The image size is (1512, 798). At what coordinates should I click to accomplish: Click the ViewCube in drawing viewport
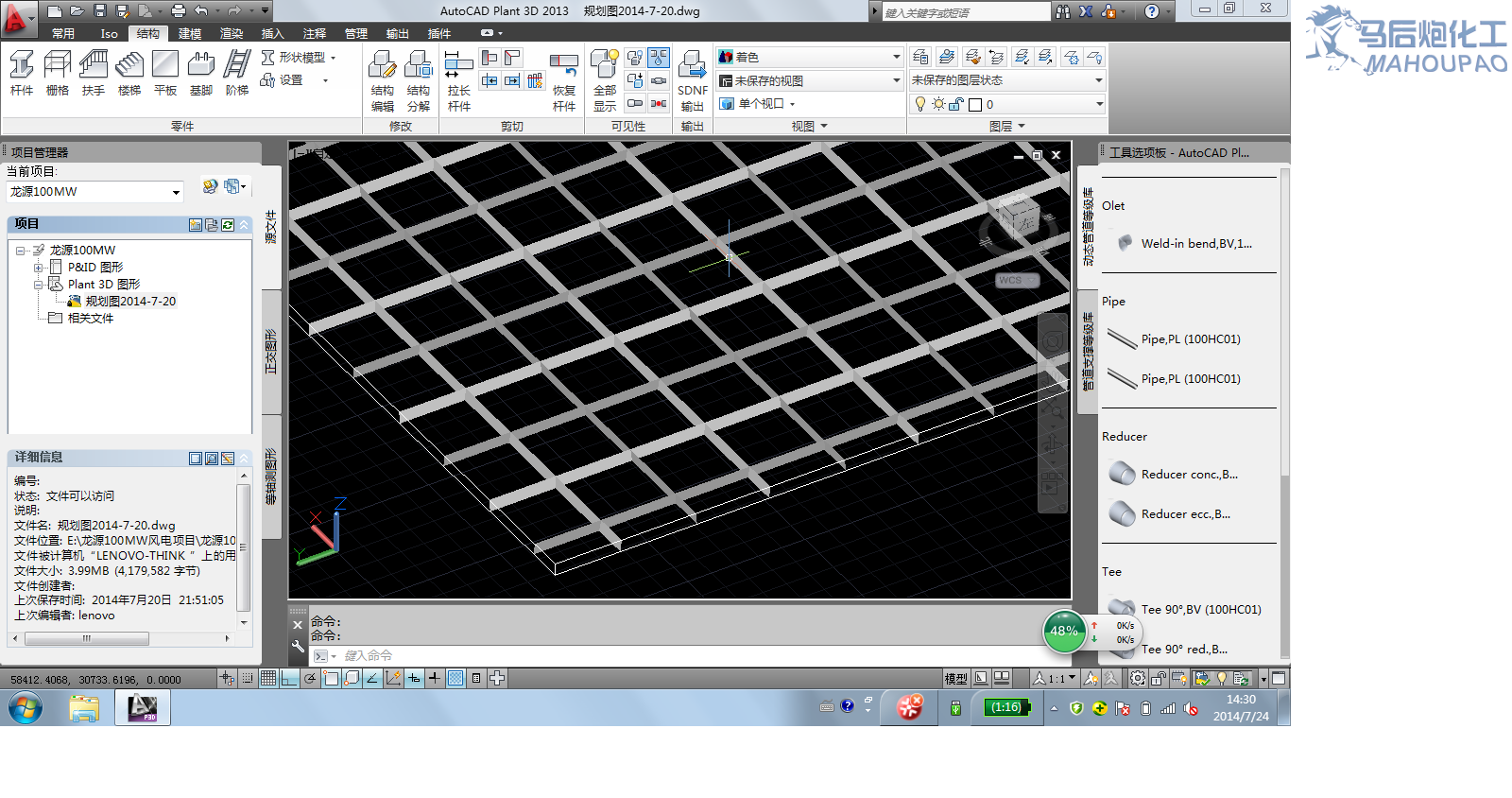point(1018,217)
